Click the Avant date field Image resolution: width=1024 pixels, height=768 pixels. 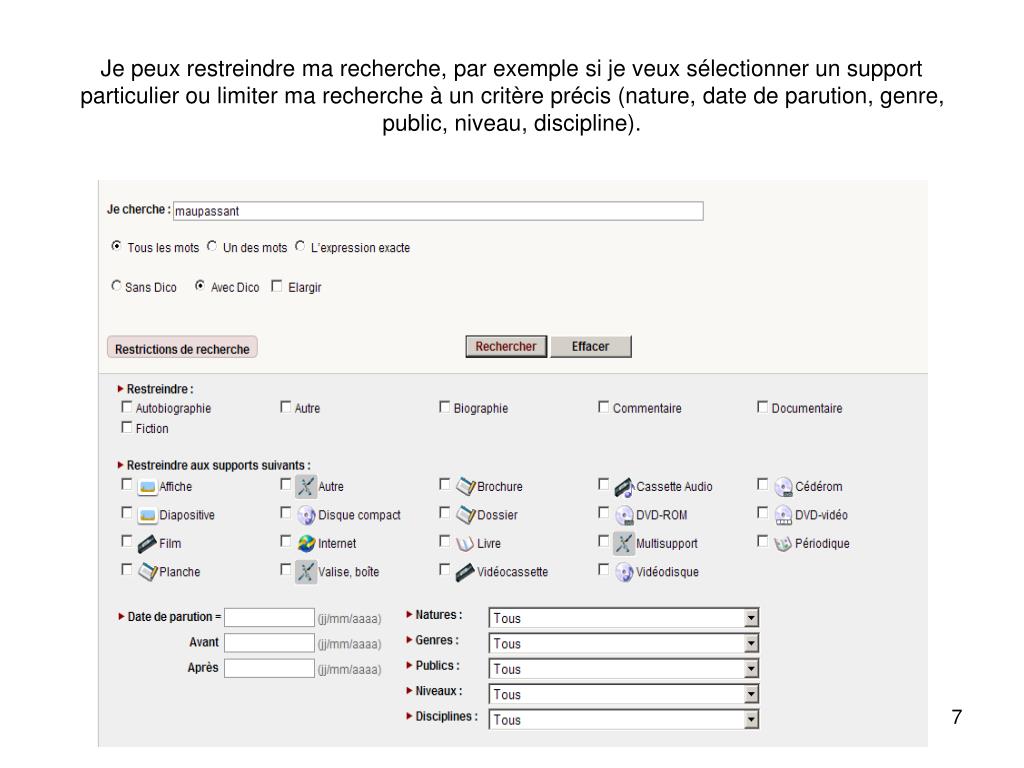[x=269, y=643]
